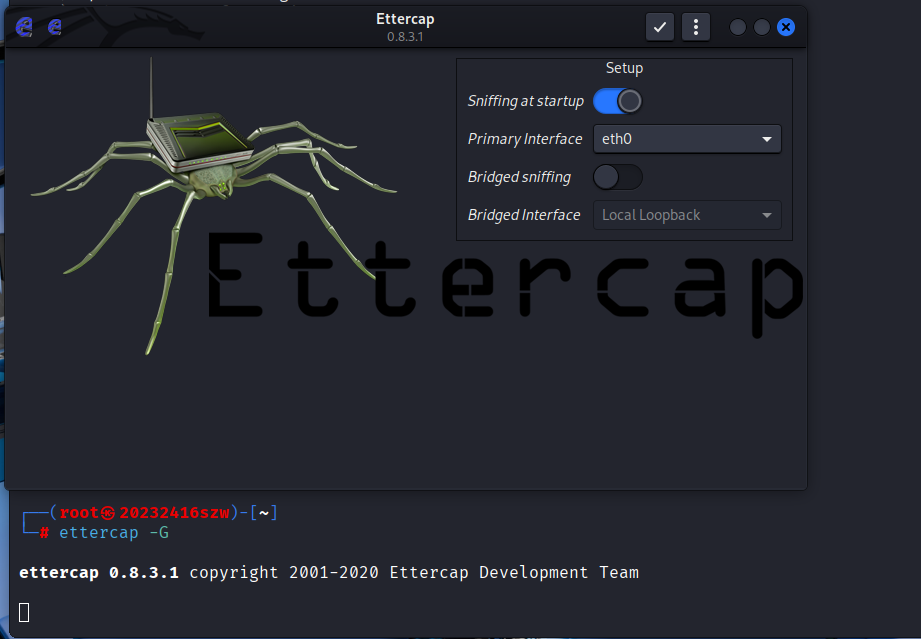Open the Bridged Interface Local Loopback dropdown
921x639 pixels.
[x=687, y=215]
